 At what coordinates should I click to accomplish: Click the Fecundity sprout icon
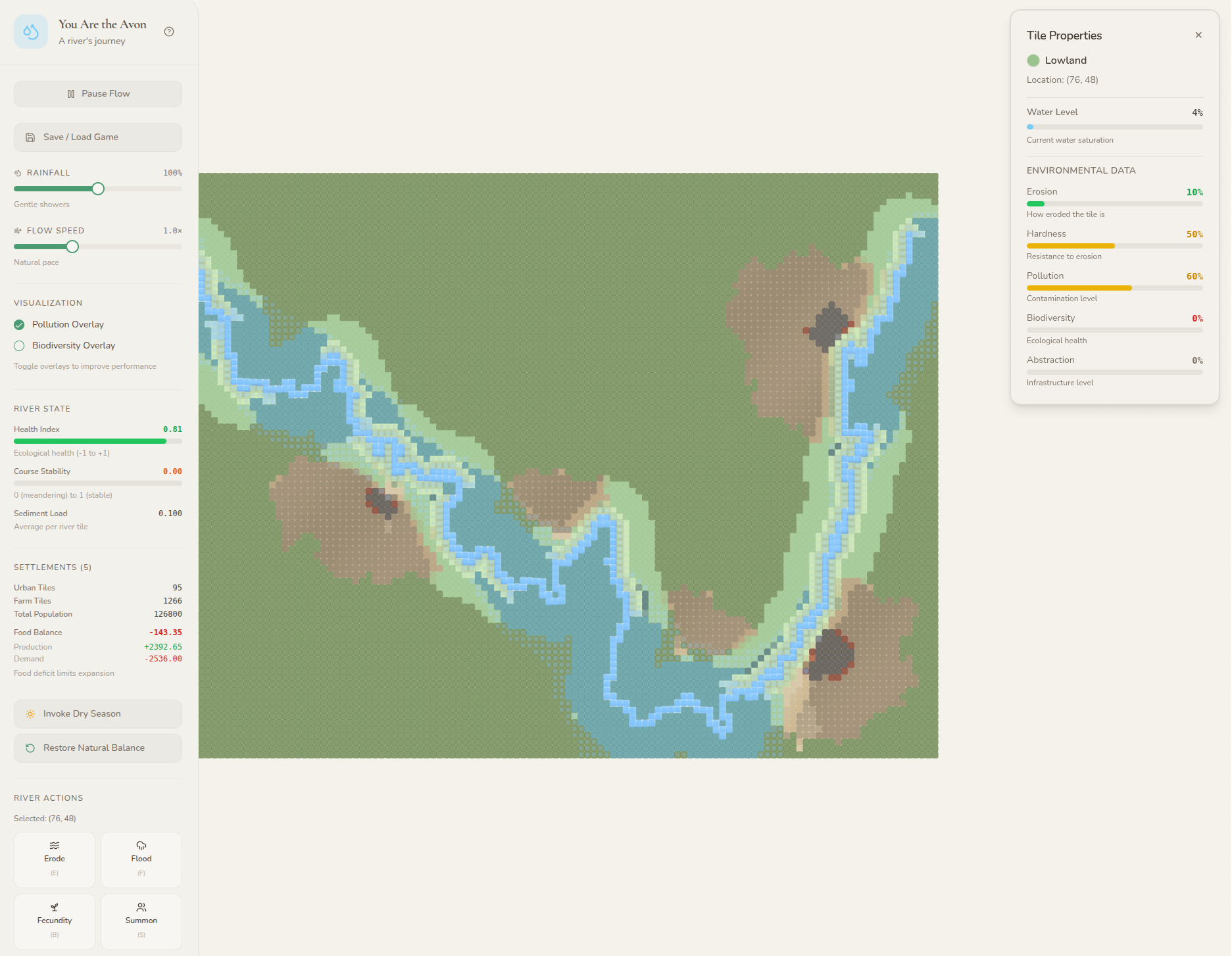click(x=55, y=907)
